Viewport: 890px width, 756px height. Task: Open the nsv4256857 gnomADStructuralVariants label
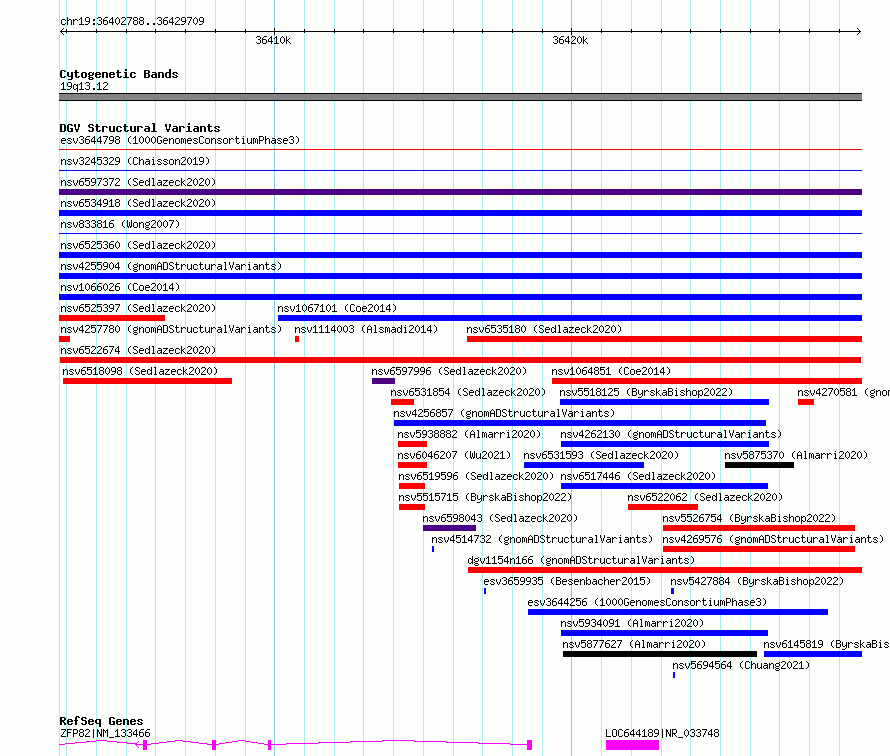(504, 413)
